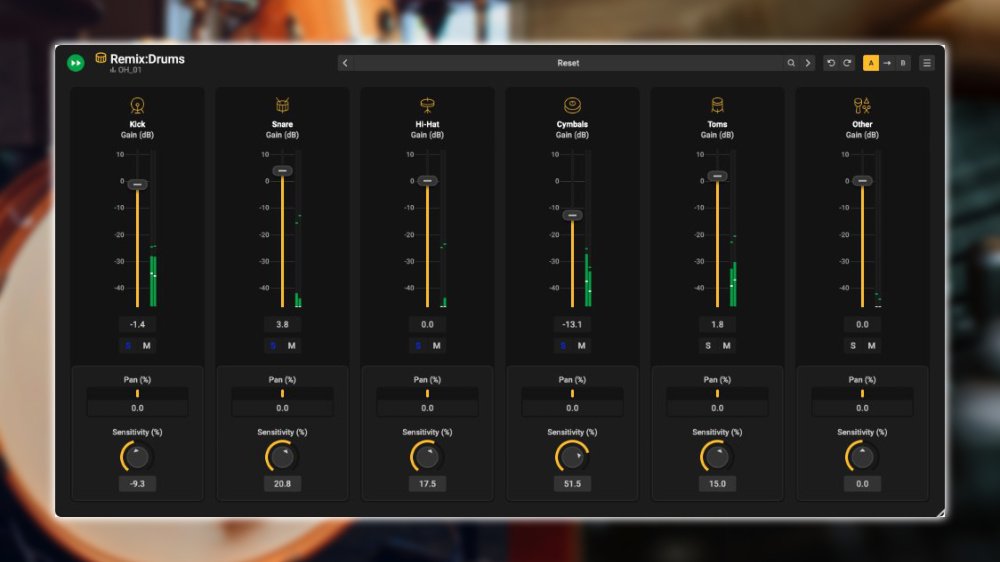Solo the Other channel

(x=853, y=346)
